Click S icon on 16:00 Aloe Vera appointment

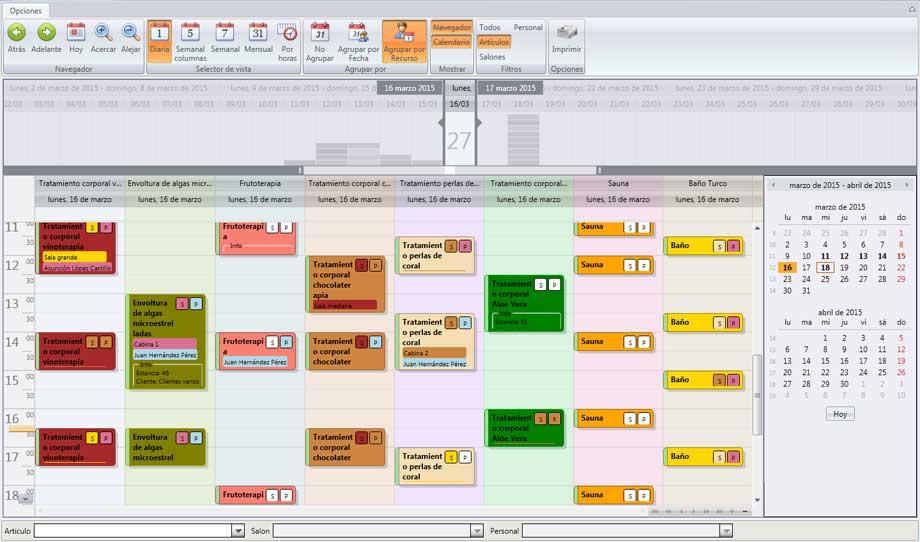[x=540, y=419]
